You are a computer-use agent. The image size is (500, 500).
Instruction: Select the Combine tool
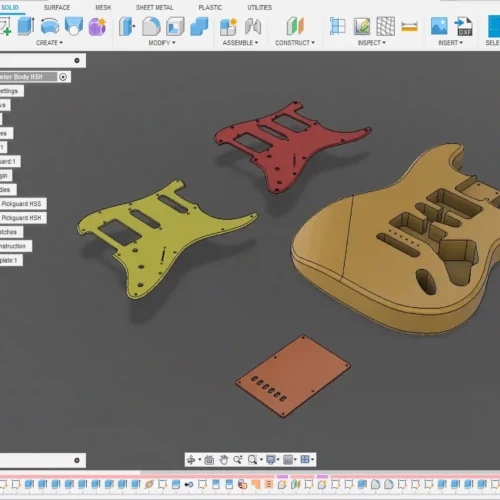point(199,26)
